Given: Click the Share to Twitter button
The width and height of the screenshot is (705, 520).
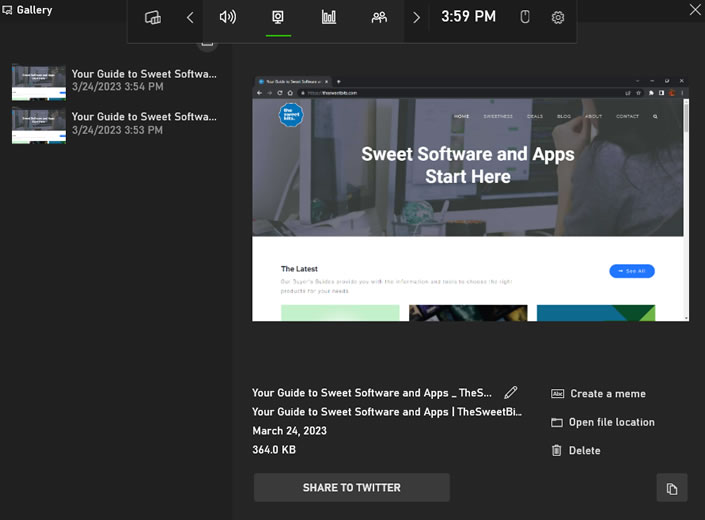Looking at the screenshot, I should (x=352, y=488).
